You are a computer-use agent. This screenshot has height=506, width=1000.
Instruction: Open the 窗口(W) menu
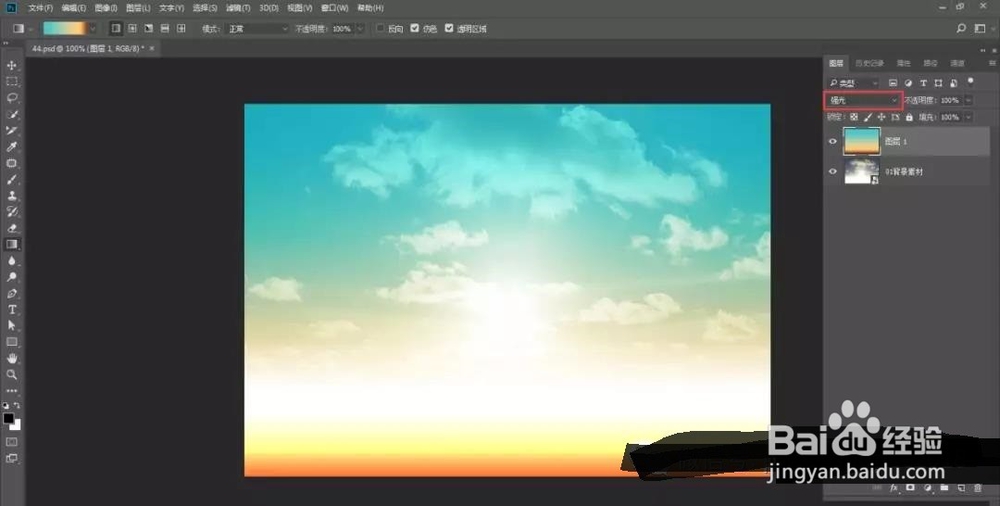coord(335,8)
